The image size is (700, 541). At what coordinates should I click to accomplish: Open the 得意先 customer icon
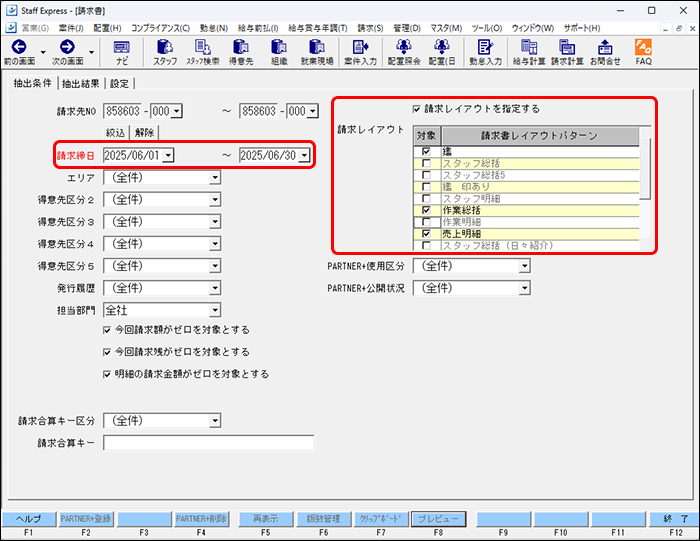click(x=241, y=52)
